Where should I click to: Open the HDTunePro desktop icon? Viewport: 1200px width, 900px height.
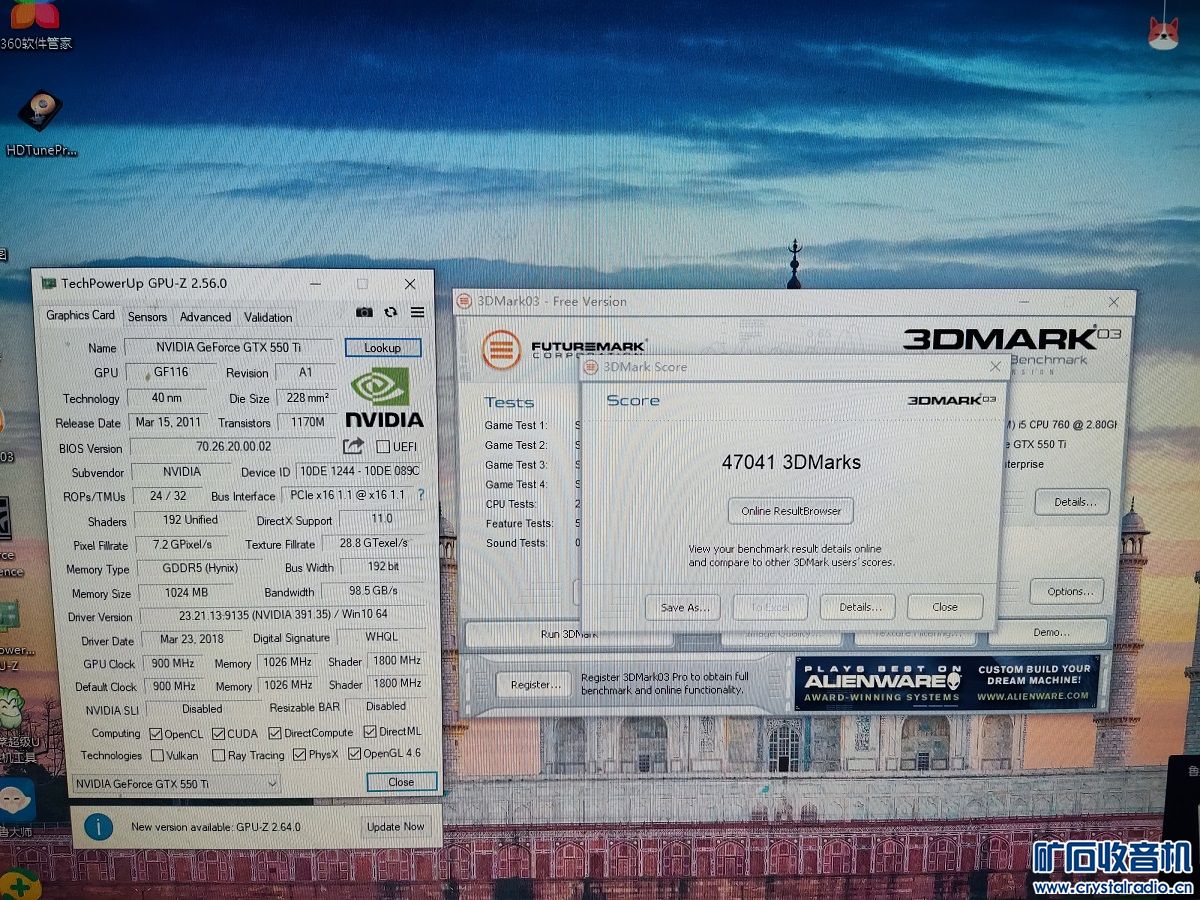tap(40, 124)
